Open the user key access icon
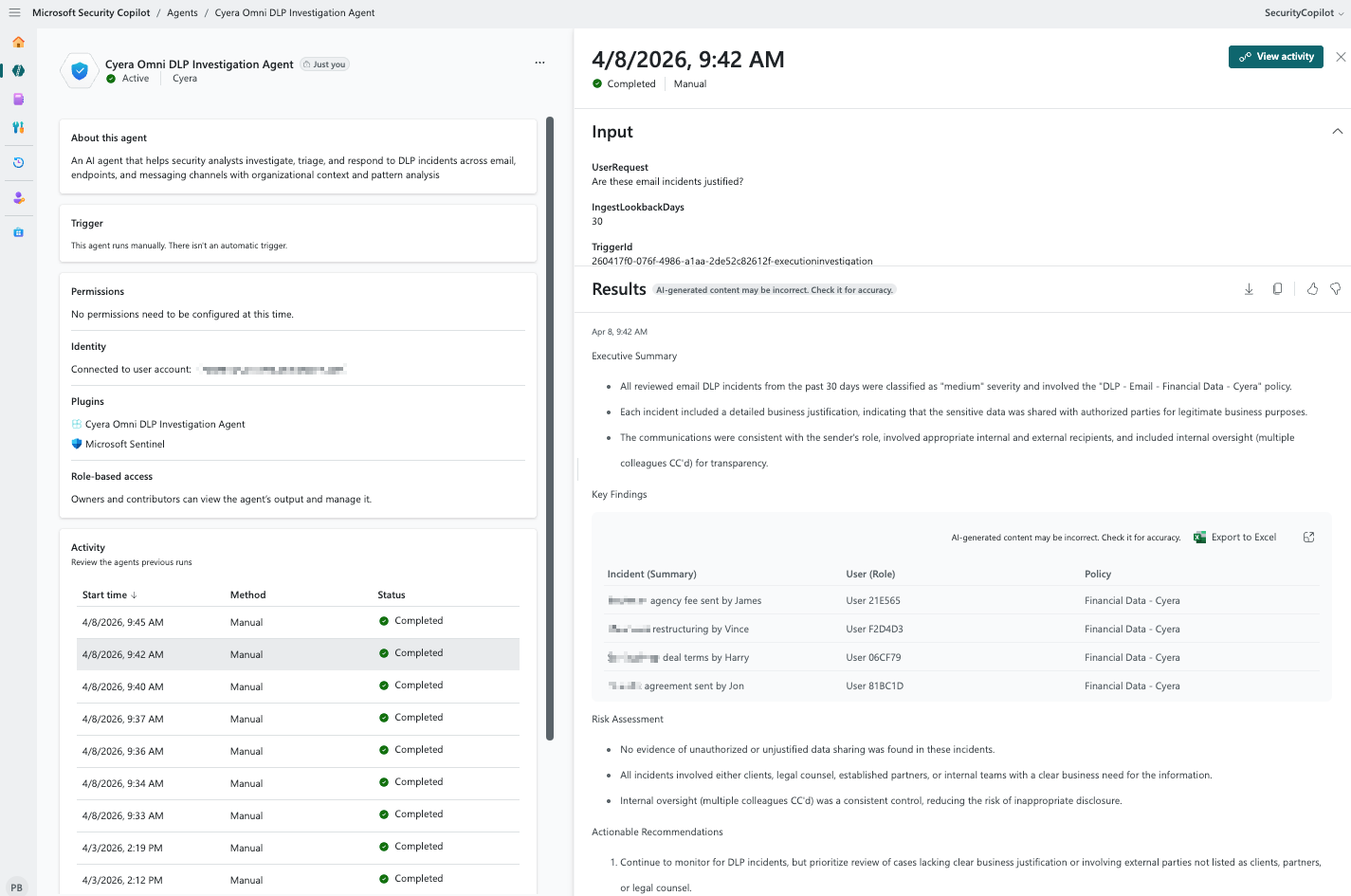The image size is (1351, 896). (x=18, y=198)
